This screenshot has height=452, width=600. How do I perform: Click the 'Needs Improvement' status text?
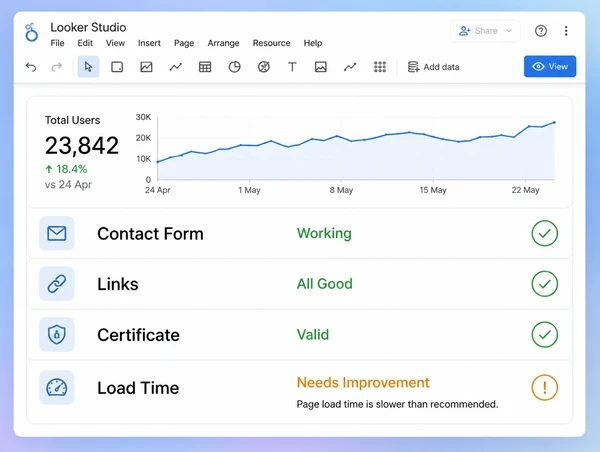(x=363, y=382)
